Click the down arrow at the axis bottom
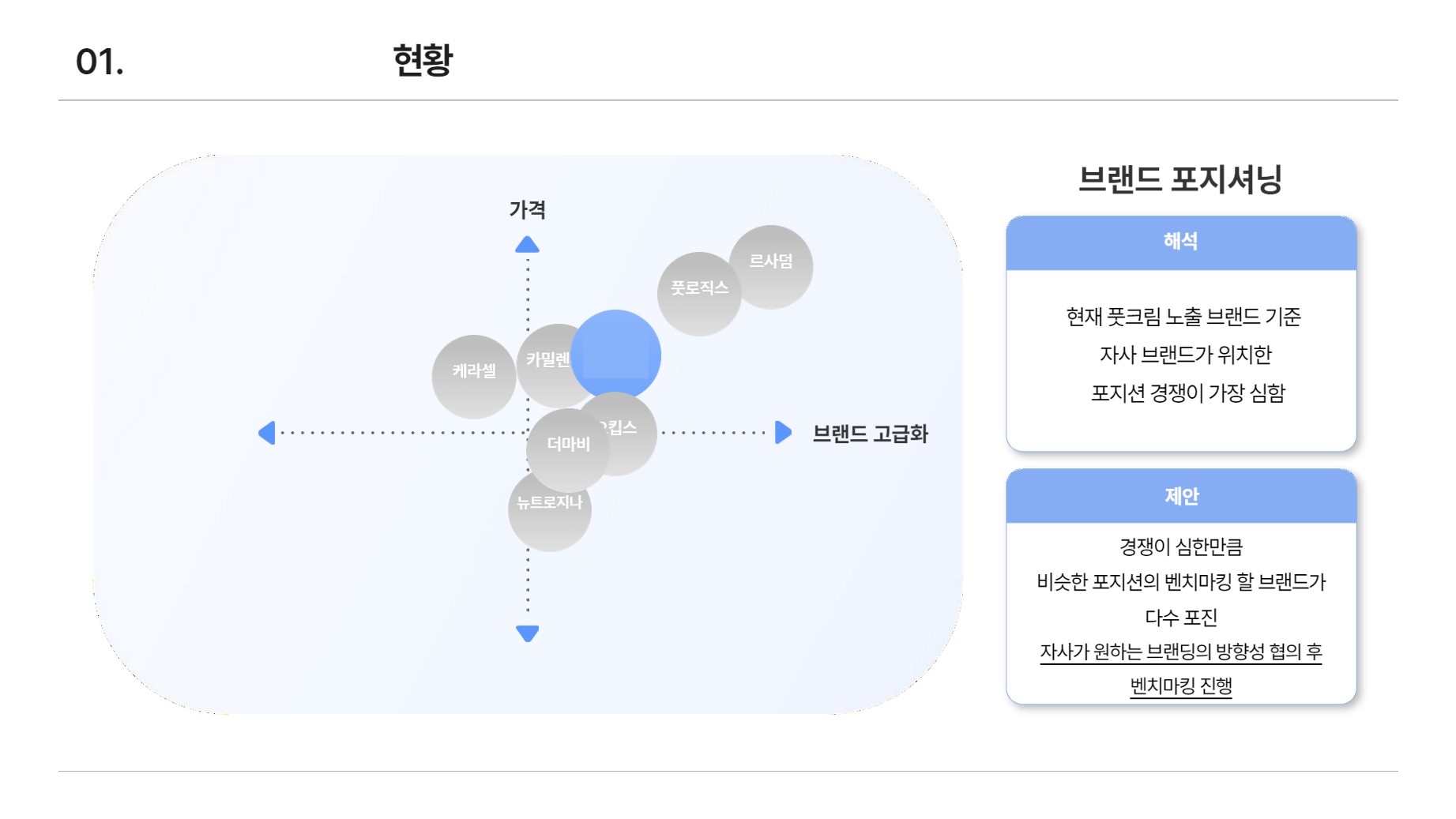The height and width of the screenshot is (819, 1456). pos(527,633)
